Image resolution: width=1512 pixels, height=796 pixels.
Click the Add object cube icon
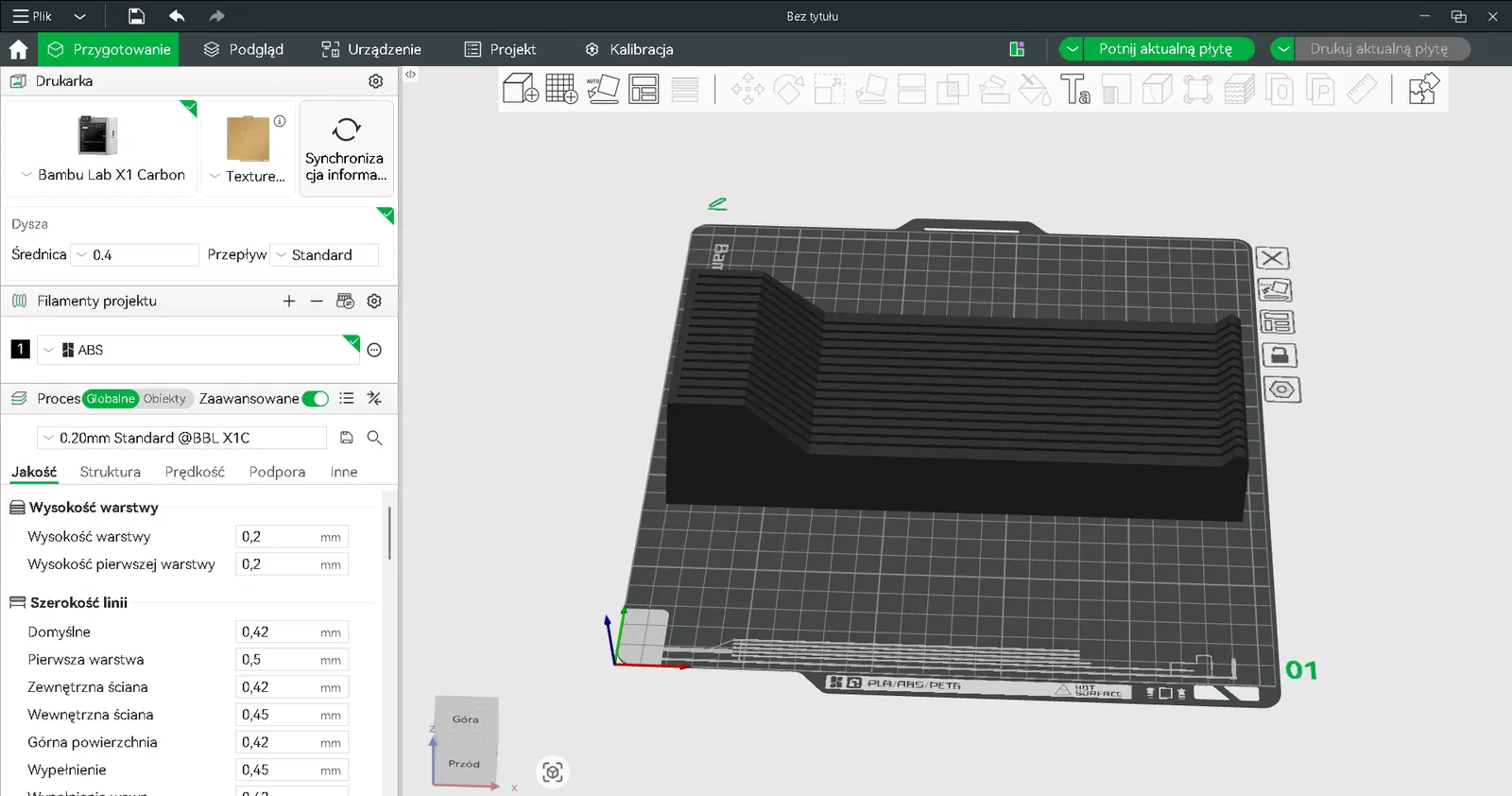(520, 89)
